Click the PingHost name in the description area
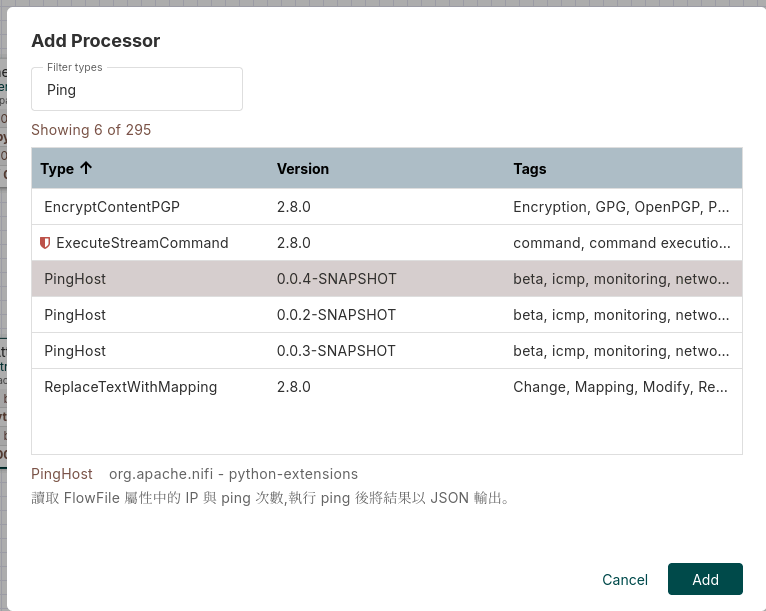The image size is (766, 611). tap(62, 474)
